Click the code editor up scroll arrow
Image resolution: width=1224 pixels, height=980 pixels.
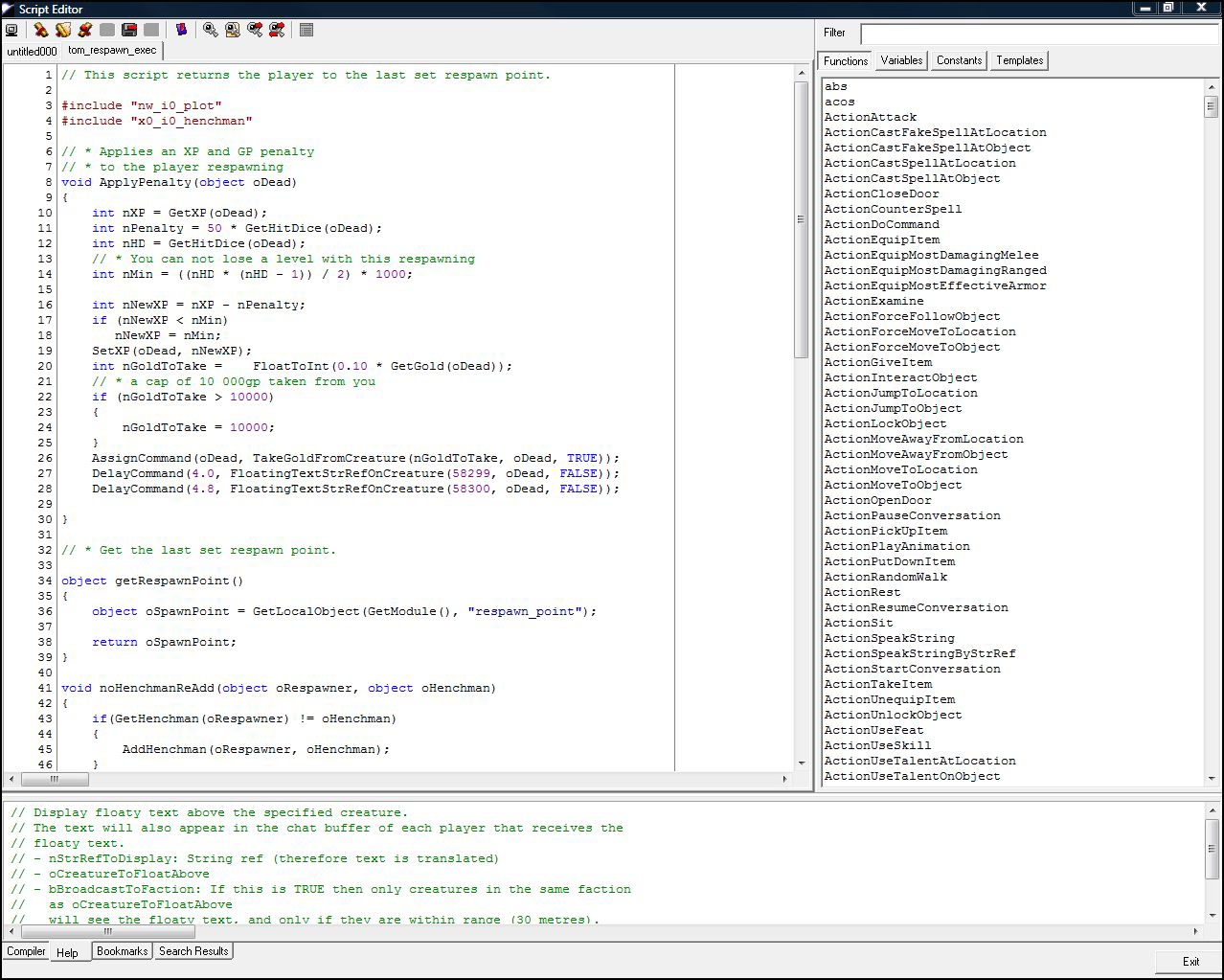tap(802, 73)
